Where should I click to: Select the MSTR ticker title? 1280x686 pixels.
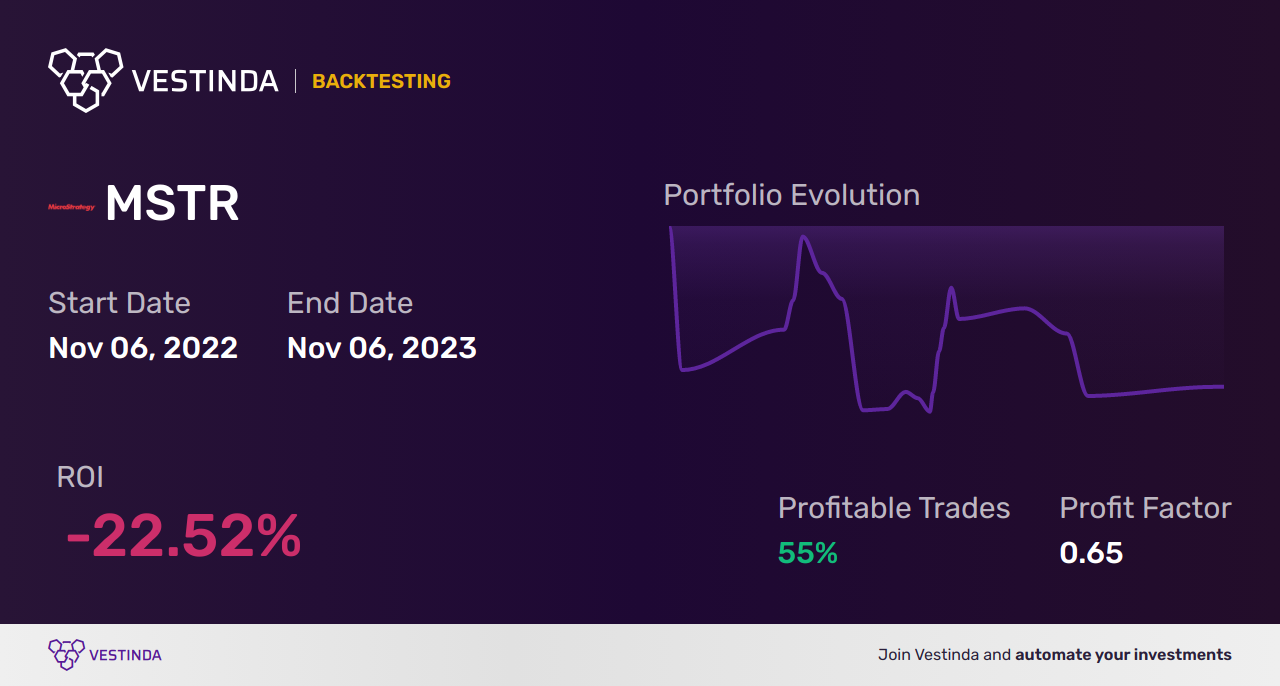[x=172, y=204]
